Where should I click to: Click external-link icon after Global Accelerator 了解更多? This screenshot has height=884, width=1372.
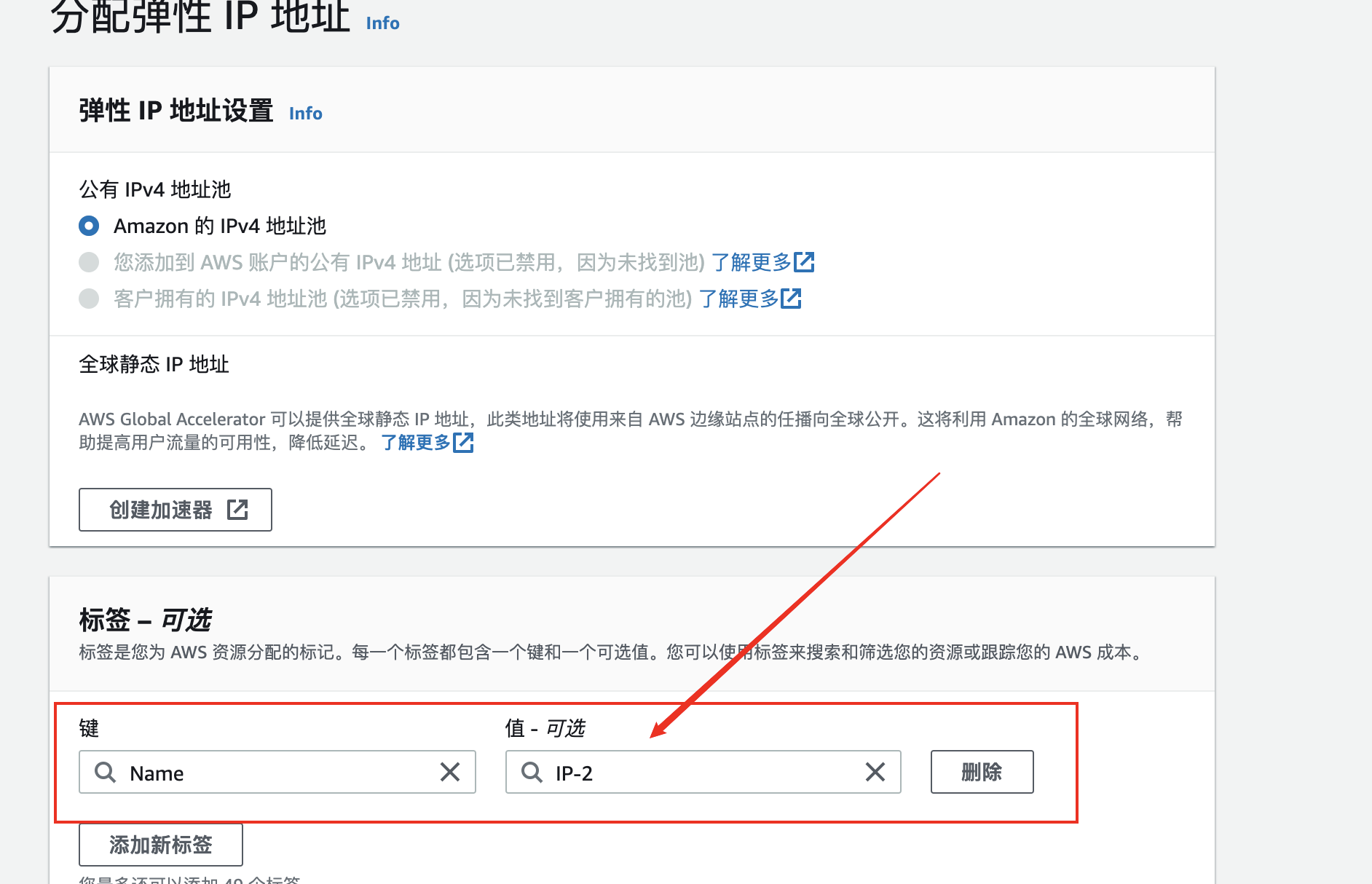point(463,442)
